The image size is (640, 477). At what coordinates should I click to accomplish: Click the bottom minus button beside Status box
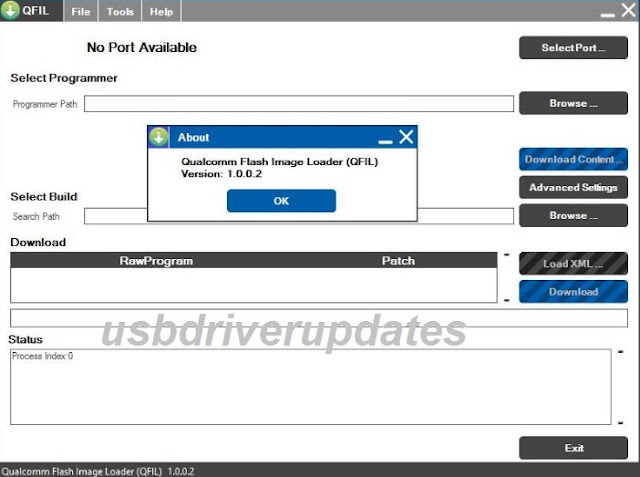(620, 423)
